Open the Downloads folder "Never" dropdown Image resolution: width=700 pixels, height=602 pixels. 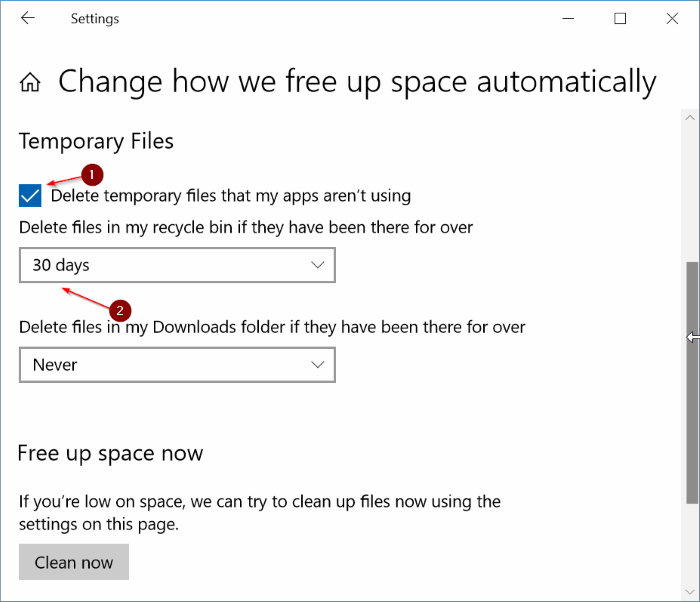pos(177,365)
